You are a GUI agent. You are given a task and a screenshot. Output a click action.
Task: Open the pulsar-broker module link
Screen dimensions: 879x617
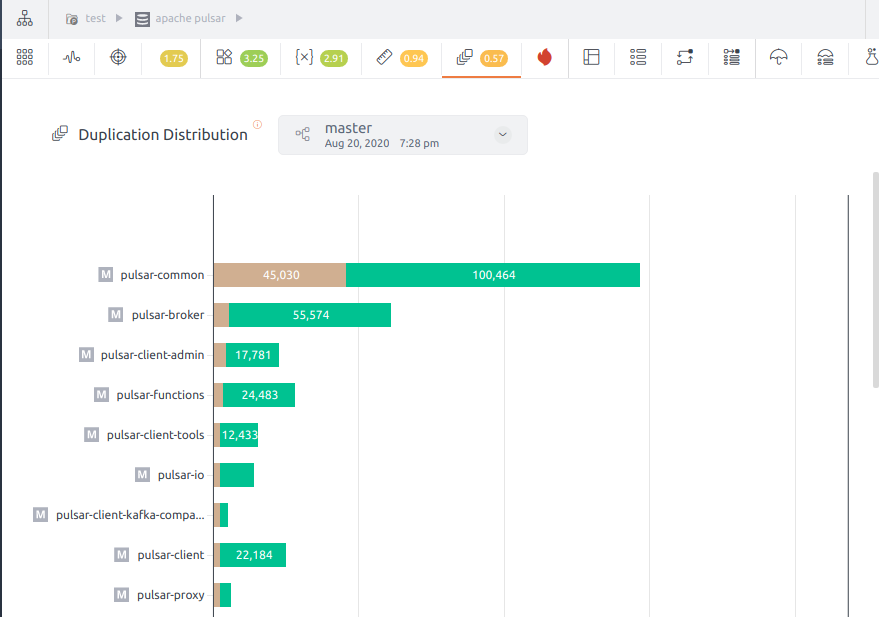pos(167,315)
